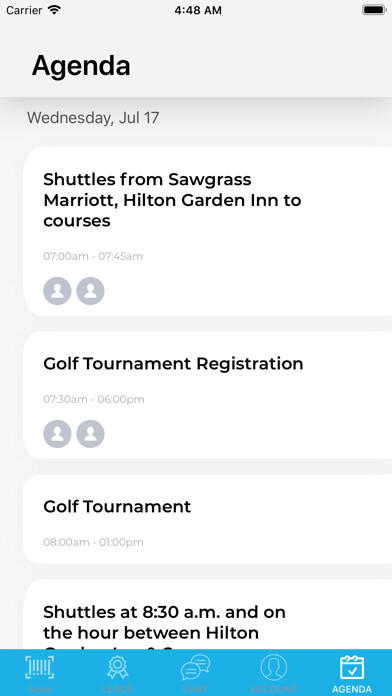This screenshot has width=392, height=696.
Task: Open the Scan barcode tab icon
Action: (x=40, y=668)
